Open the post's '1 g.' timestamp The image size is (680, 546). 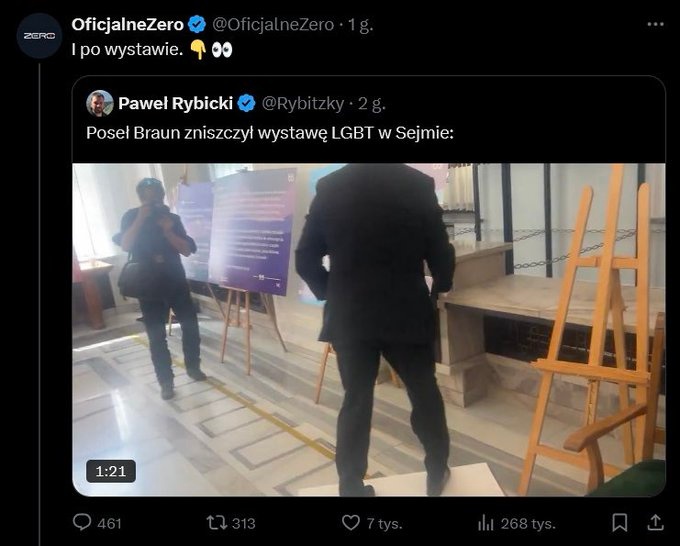pyautogui.click(x=359, y=24)
